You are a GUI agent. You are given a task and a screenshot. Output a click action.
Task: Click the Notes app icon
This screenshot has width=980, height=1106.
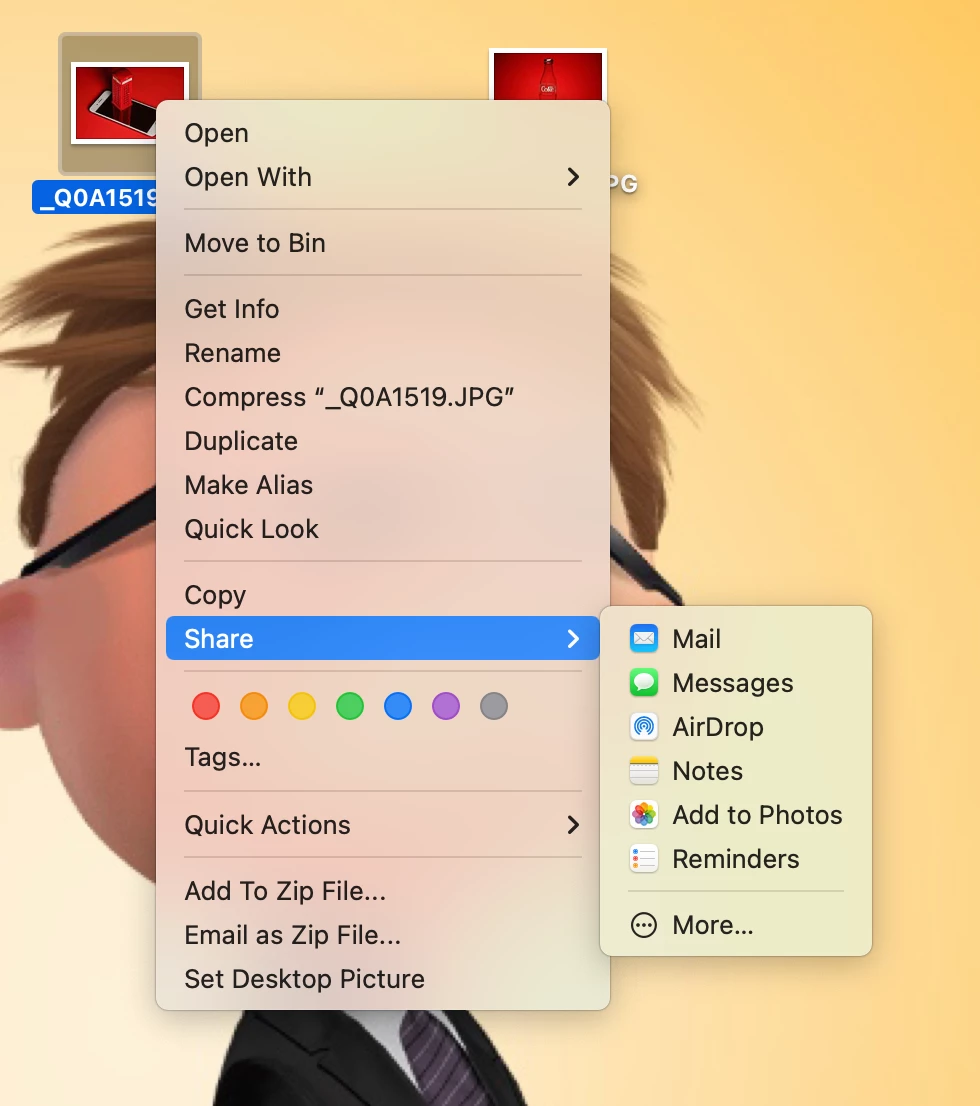[643, 770]
